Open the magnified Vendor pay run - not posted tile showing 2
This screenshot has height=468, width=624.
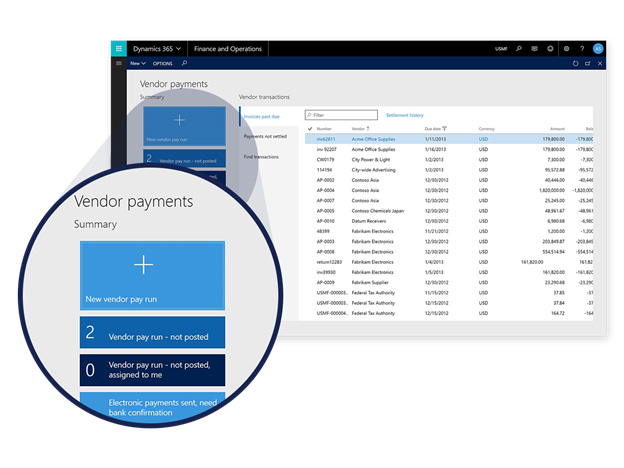152,332
